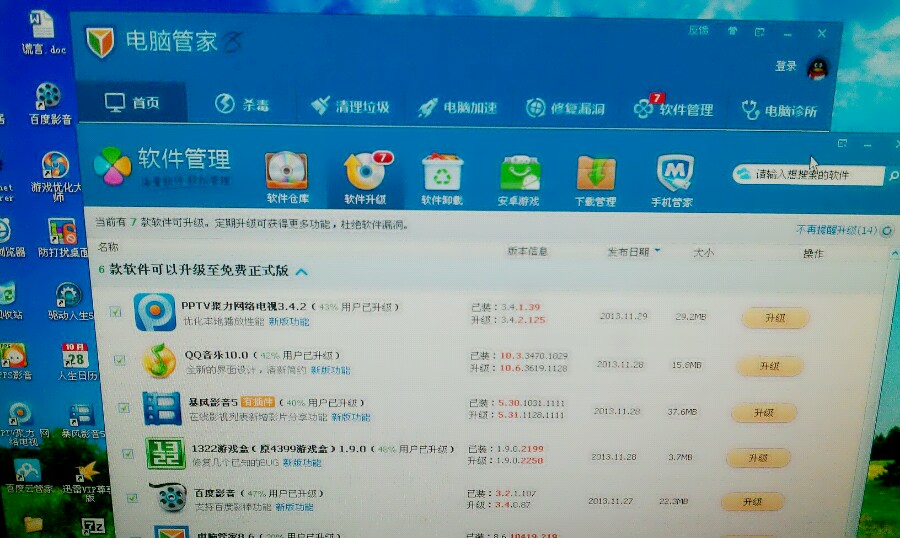Image resolution: width=900 pixels, height=538 pixels.
Task: Click 升级 button for 暴风影音5
Action: click(764, 412)
